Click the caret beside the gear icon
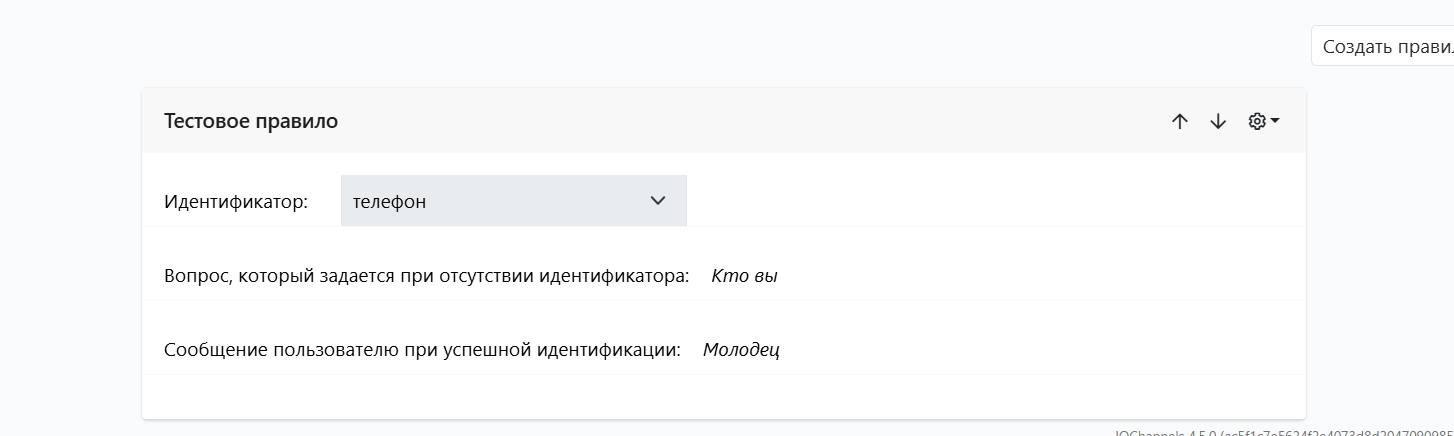This screenshot has width=1454, height=436. point(1275,121)
